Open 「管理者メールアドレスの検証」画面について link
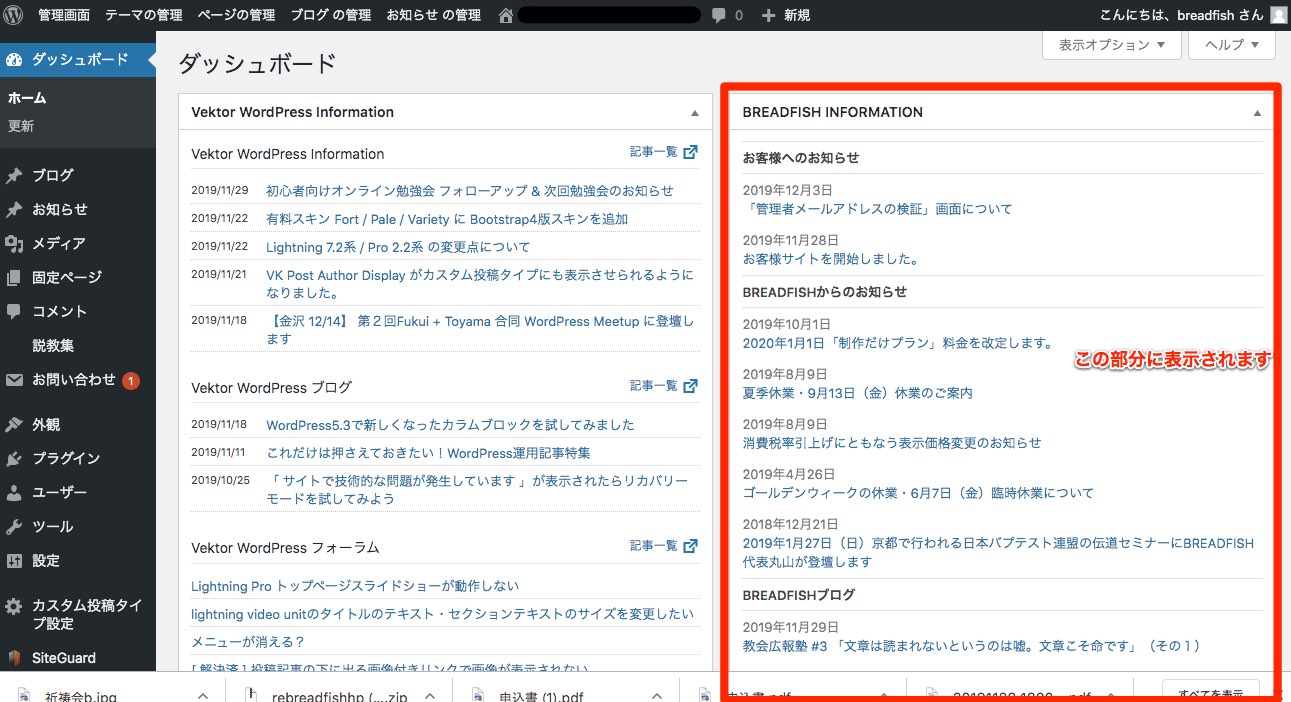 pos(877,209)
